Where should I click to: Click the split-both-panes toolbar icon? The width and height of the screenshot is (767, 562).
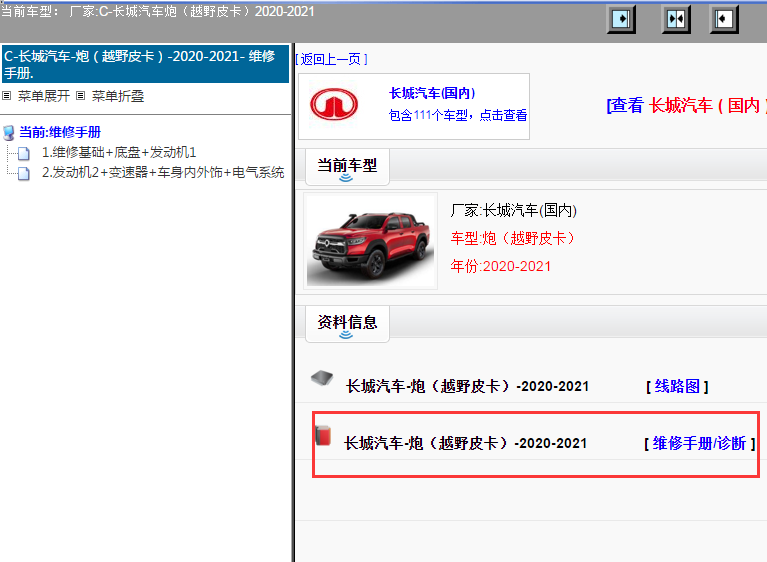pyautogui.click(x=676, y=19)
